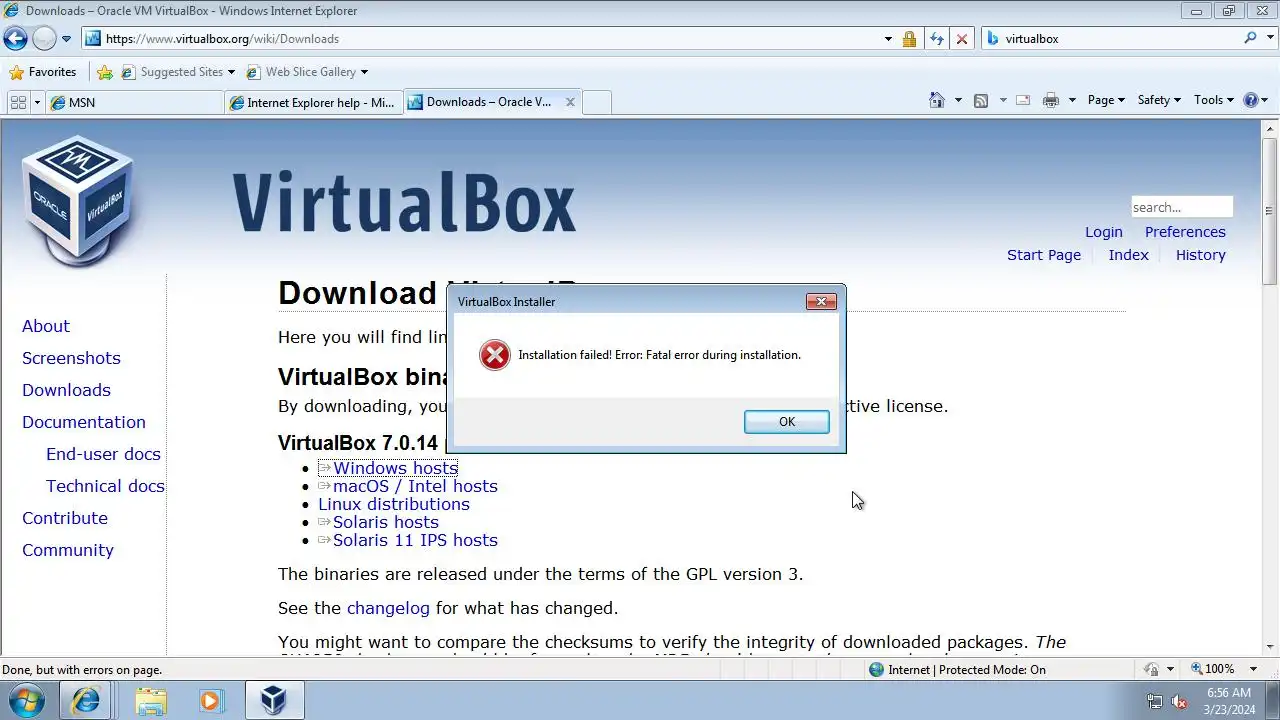Viewport: 1280px width, 720px height.
Task: Click the blue Help question icon
Action: pyautogui.click(x=1250, y=100)
